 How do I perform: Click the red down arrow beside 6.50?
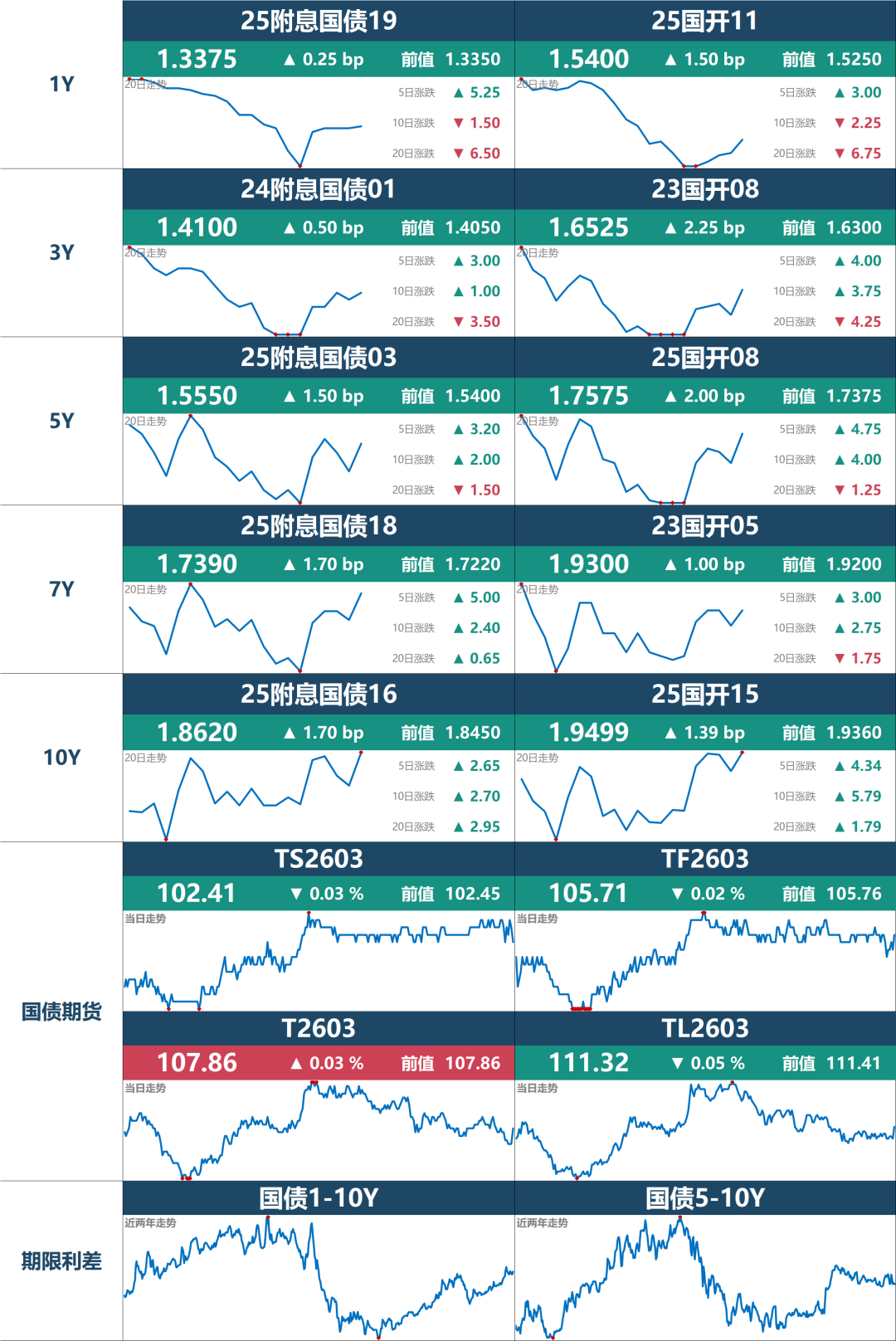[458, 154]
